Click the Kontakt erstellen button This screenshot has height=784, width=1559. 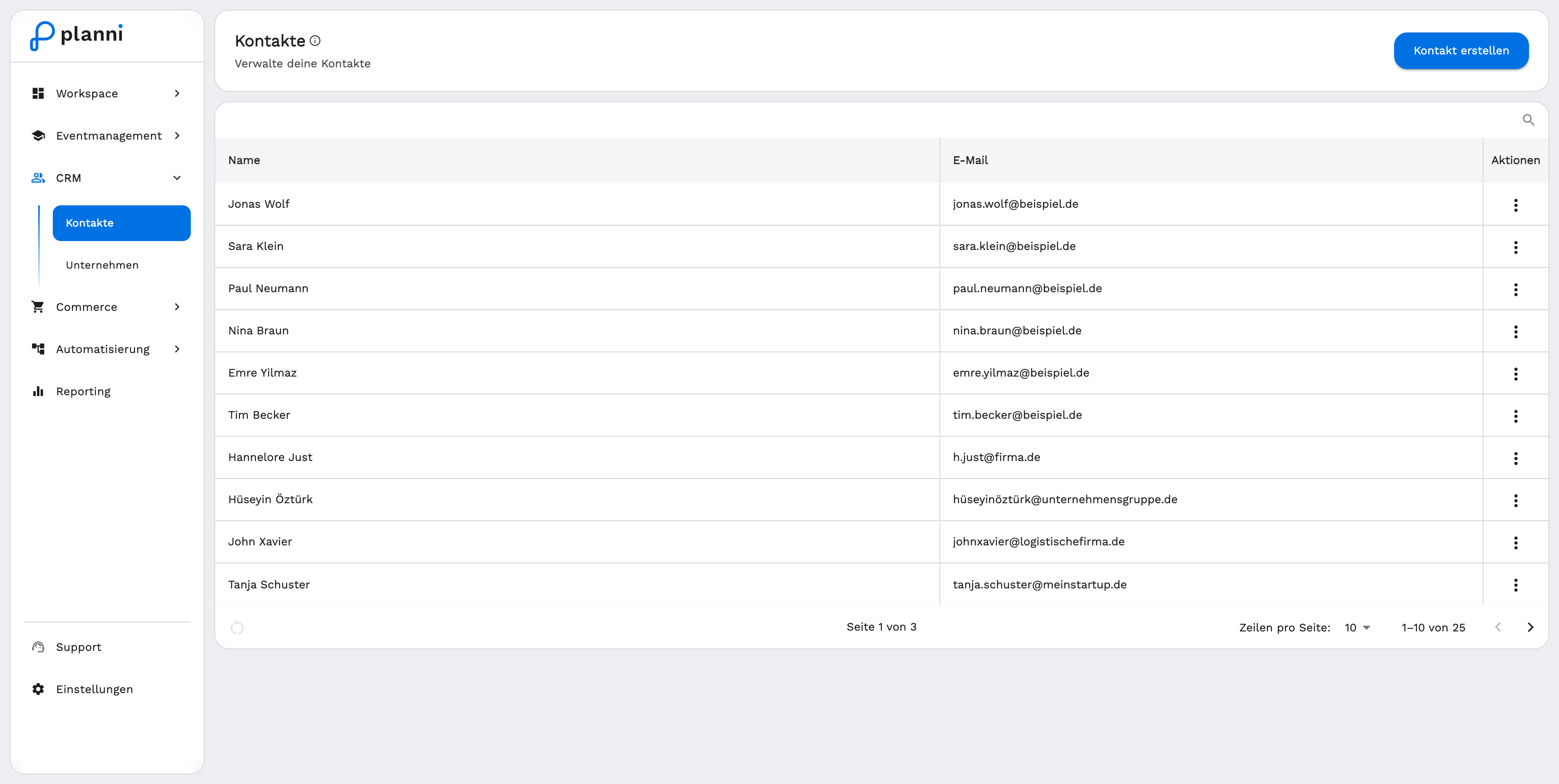(x=1461, y=51)
